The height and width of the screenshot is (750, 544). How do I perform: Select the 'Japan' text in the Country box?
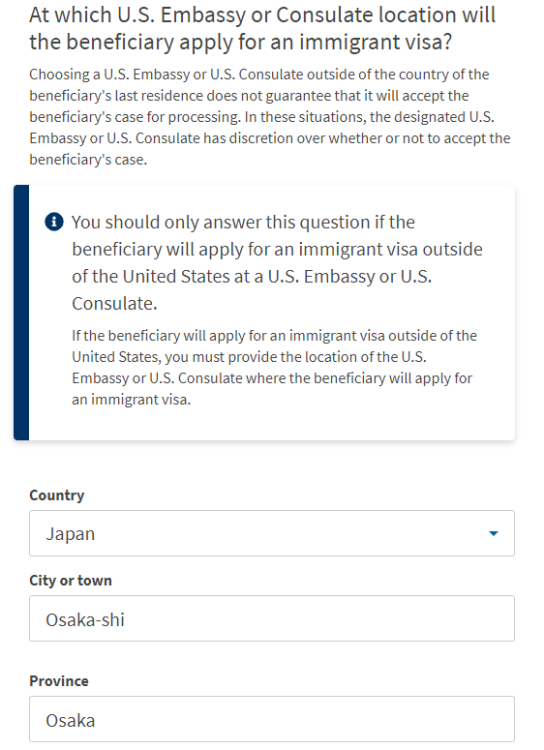[x=70, y=534]
